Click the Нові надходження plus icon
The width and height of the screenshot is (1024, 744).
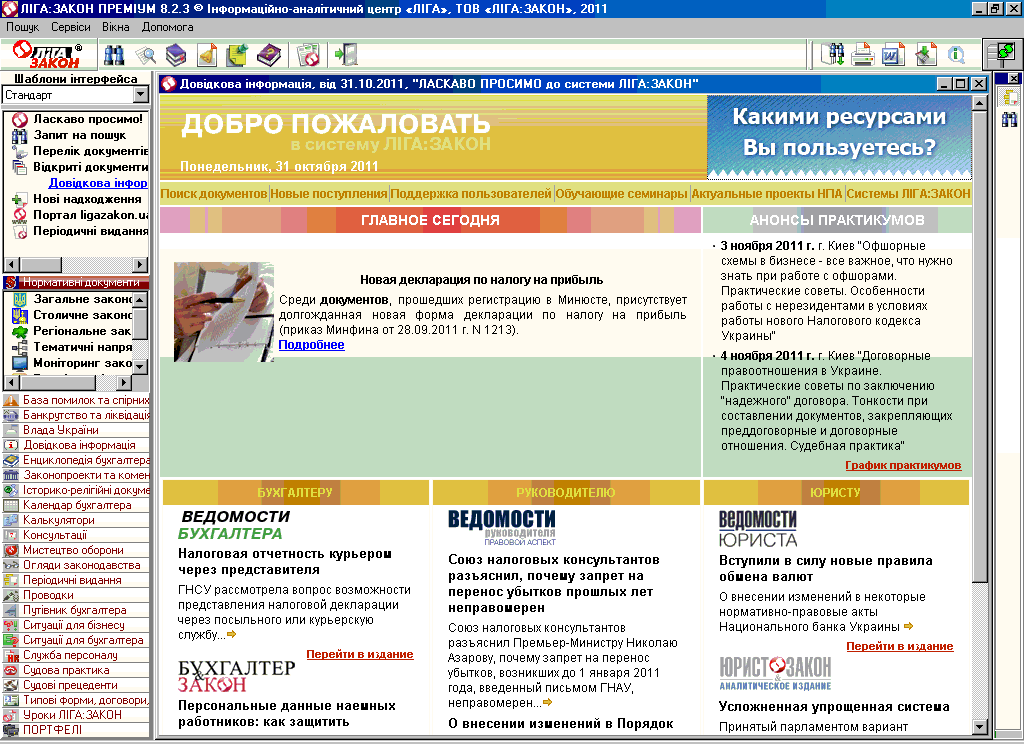(20, 199)
